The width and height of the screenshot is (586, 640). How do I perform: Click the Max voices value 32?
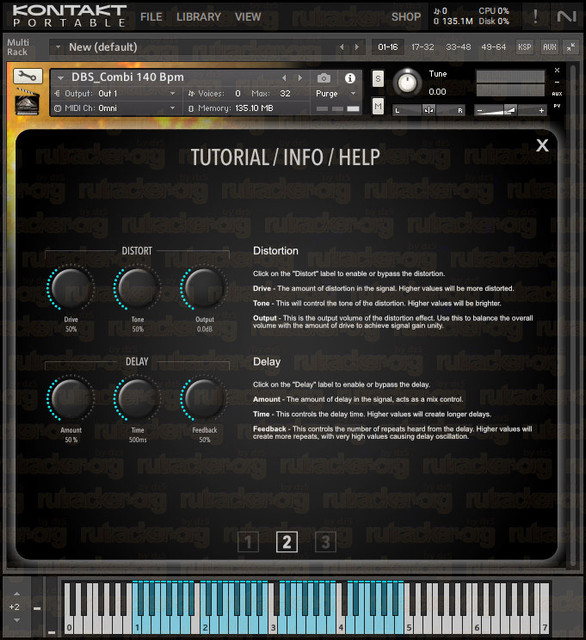(285, 93)
